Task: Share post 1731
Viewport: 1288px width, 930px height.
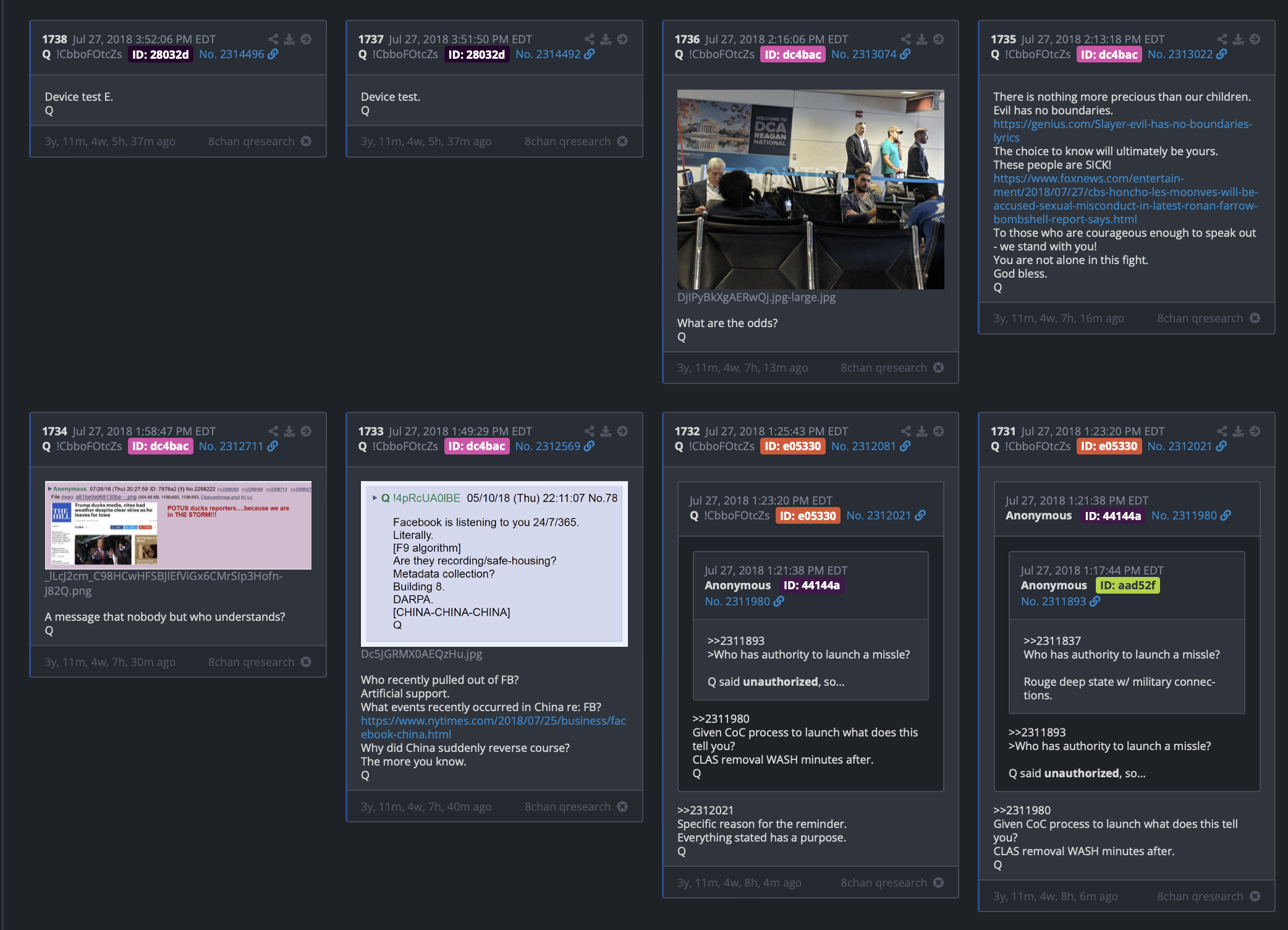Action: pos(1222,431)
